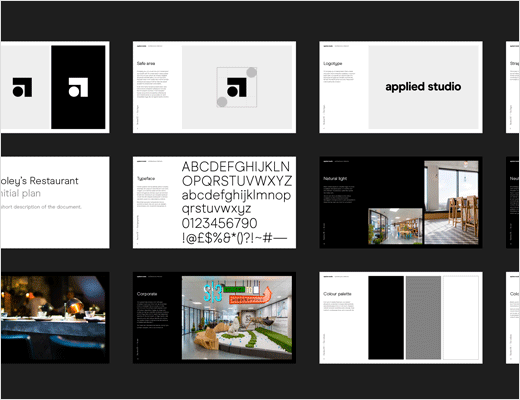The width and height of the screenshot is (520, 400).
Task: Pick the gray swatch in Colour palette
Action: (423, 318)
